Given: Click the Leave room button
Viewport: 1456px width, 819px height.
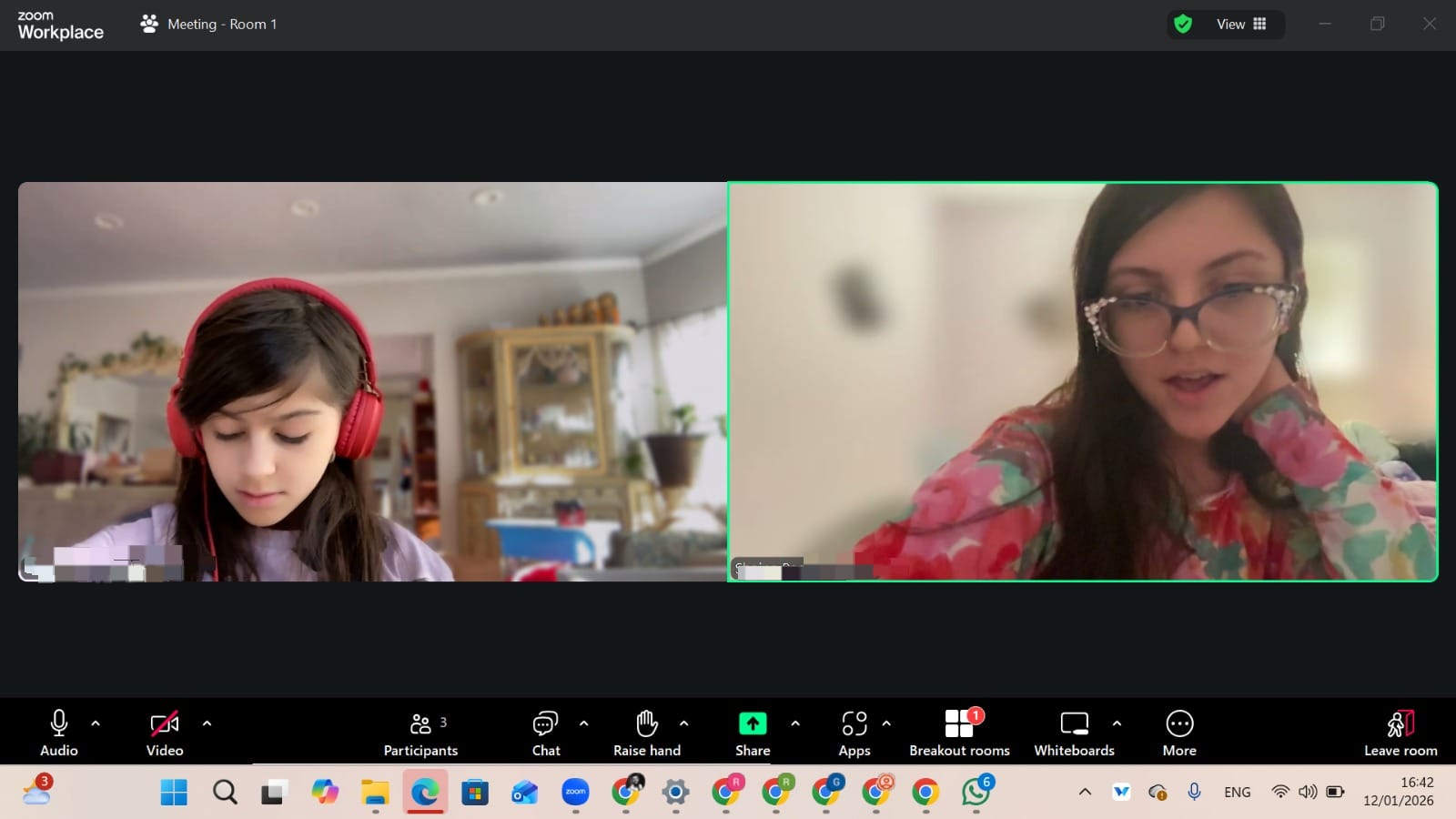Looking at the screenshot, I should click(1400, 733).
